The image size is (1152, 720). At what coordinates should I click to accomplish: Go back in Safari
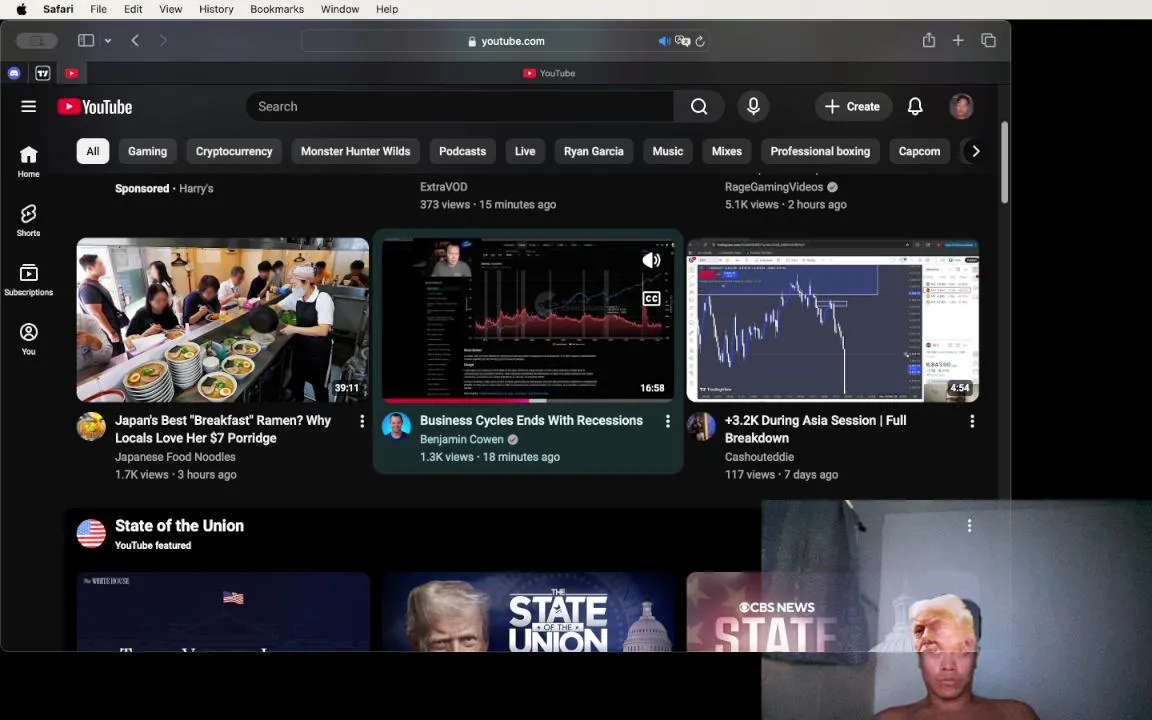(135, 40)
